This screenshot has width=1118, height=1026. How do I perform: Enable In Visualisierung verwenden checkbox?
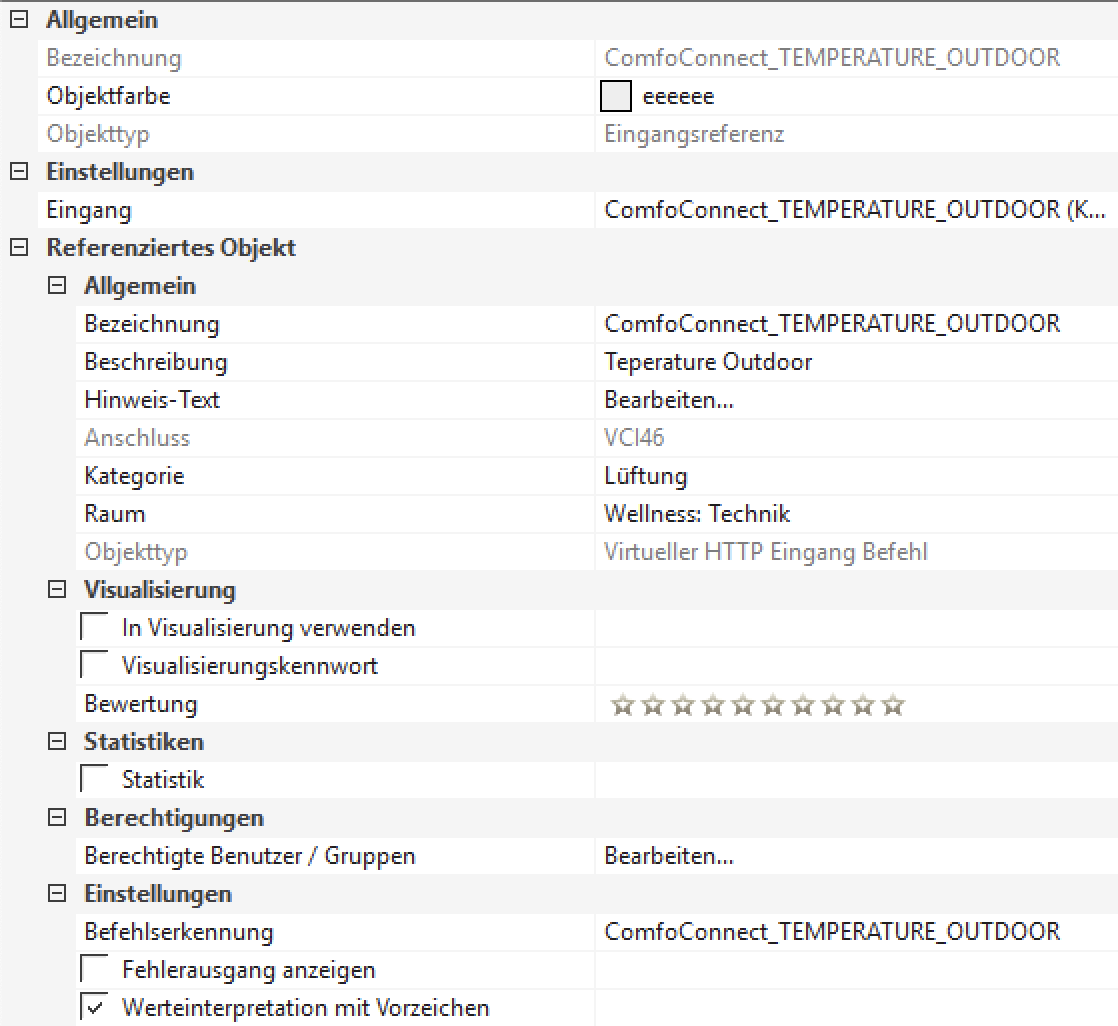tap(94, 627)
